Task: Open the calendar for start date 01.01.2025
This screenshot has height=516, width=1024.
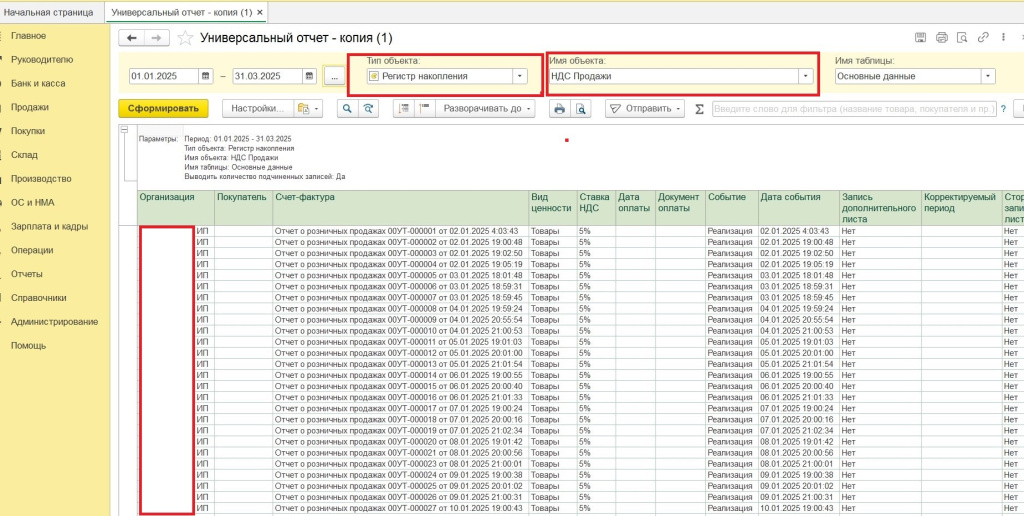Action: coord(206,76)
